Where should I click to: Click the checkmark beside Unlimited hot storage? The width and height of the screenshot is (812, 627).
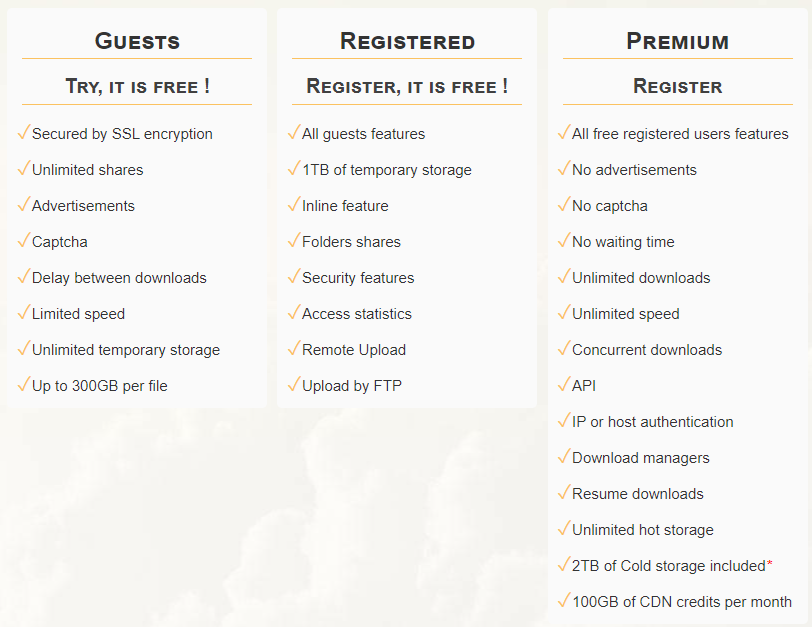(563, 529)
